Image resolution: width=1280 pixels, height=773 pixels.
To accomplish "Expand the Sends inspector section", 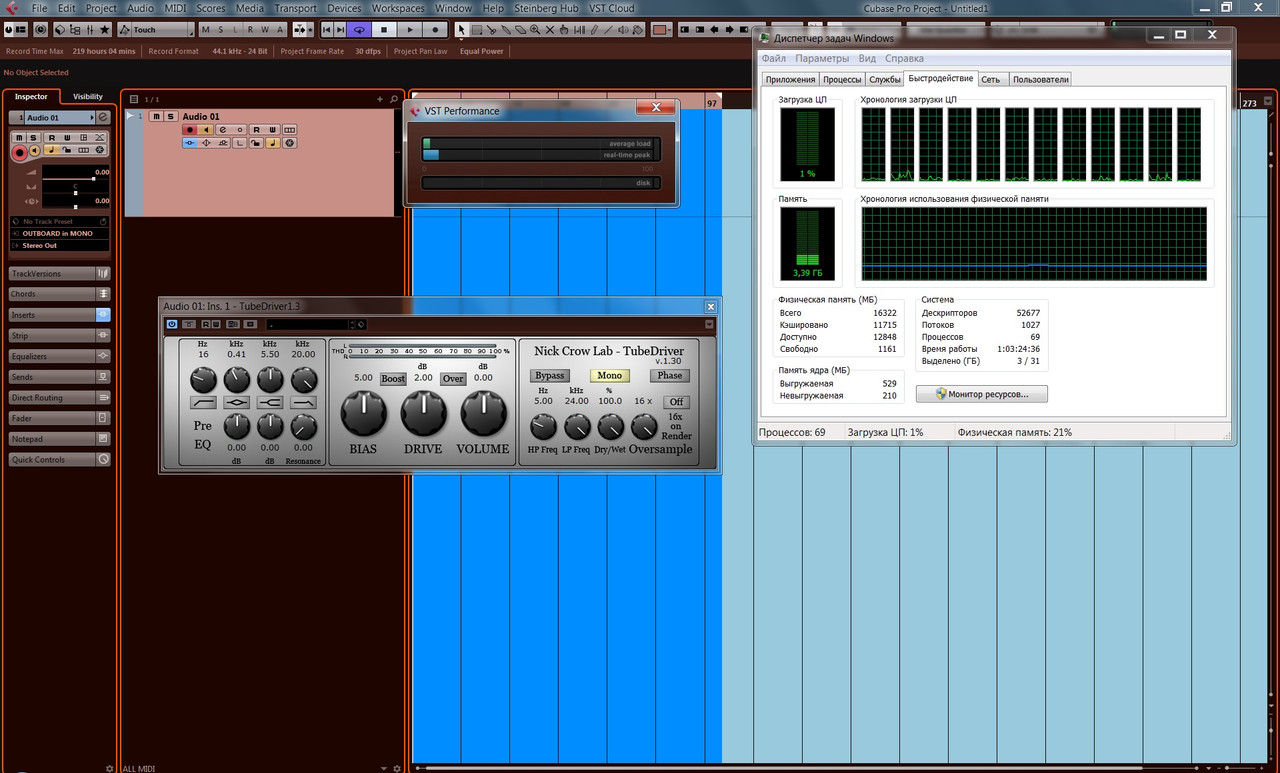I will 60,377.
